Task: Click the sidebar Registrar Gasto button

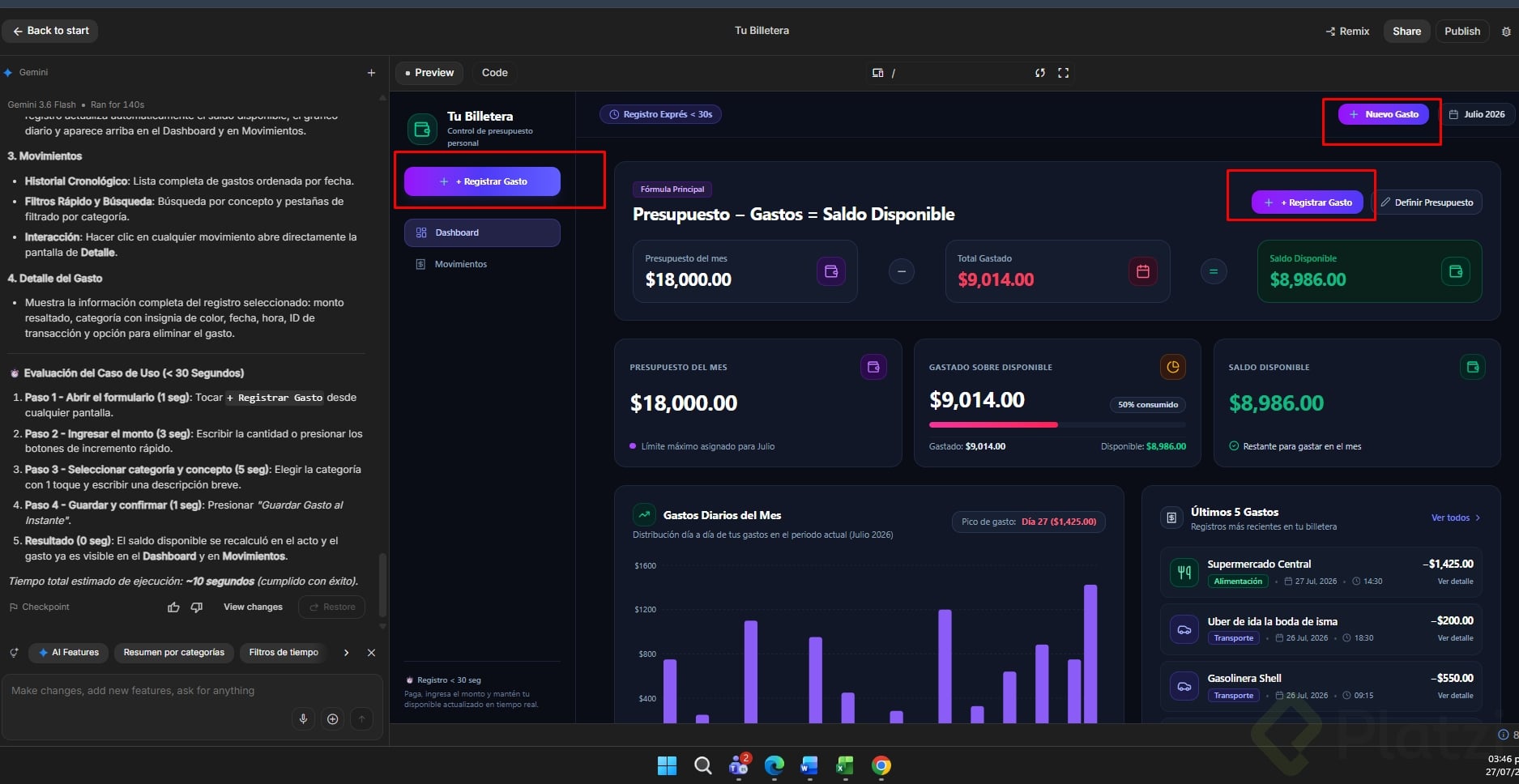Action: [482, 181]
